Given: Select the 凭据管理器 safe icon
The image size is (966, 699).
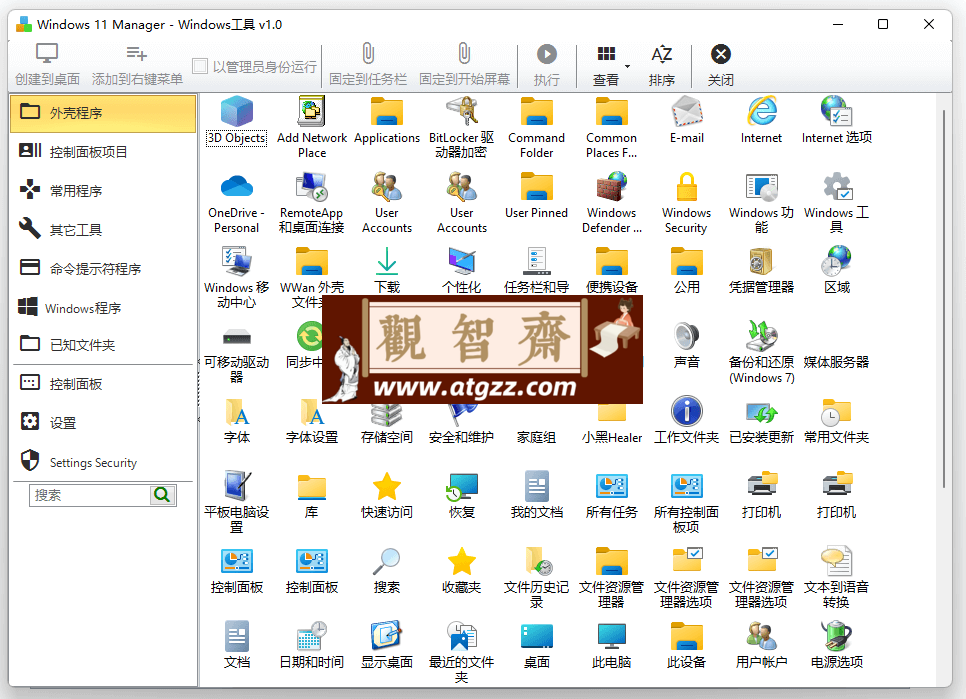Looking at the screenshot, I should pyautogui.click(x=761, y=261).
